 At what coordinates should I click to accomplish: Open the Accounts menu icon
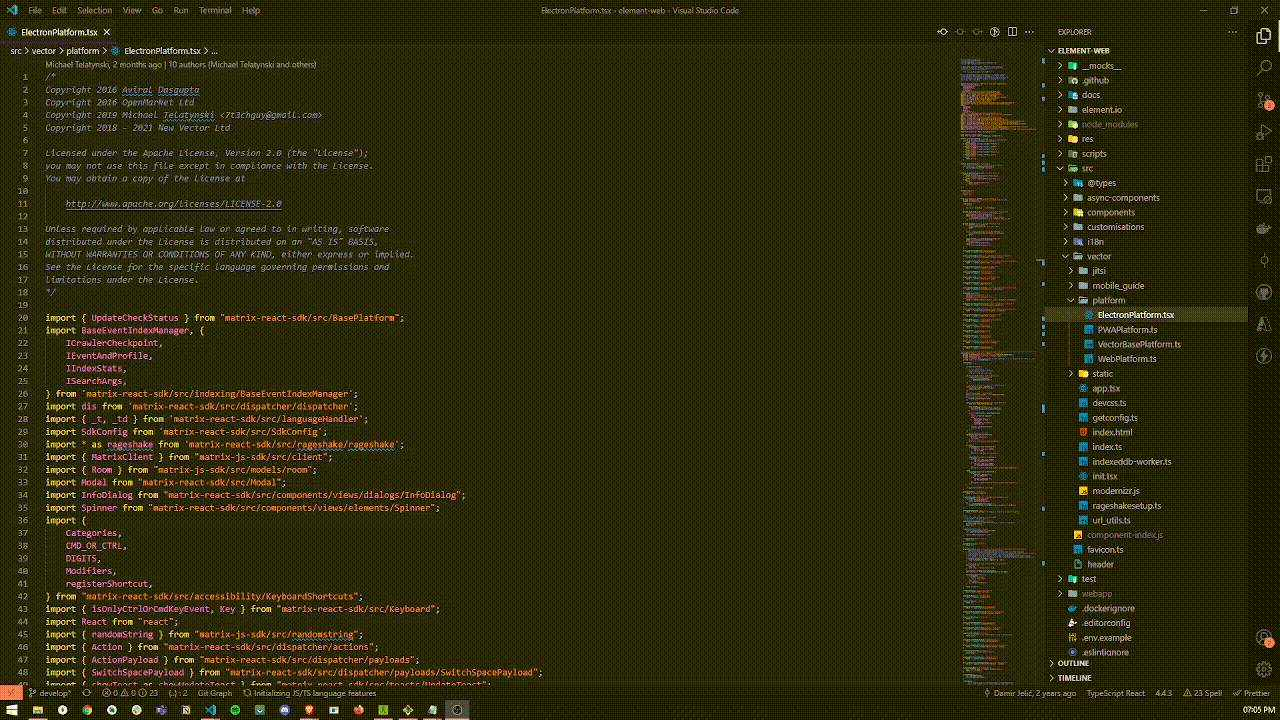[1263, 638]
